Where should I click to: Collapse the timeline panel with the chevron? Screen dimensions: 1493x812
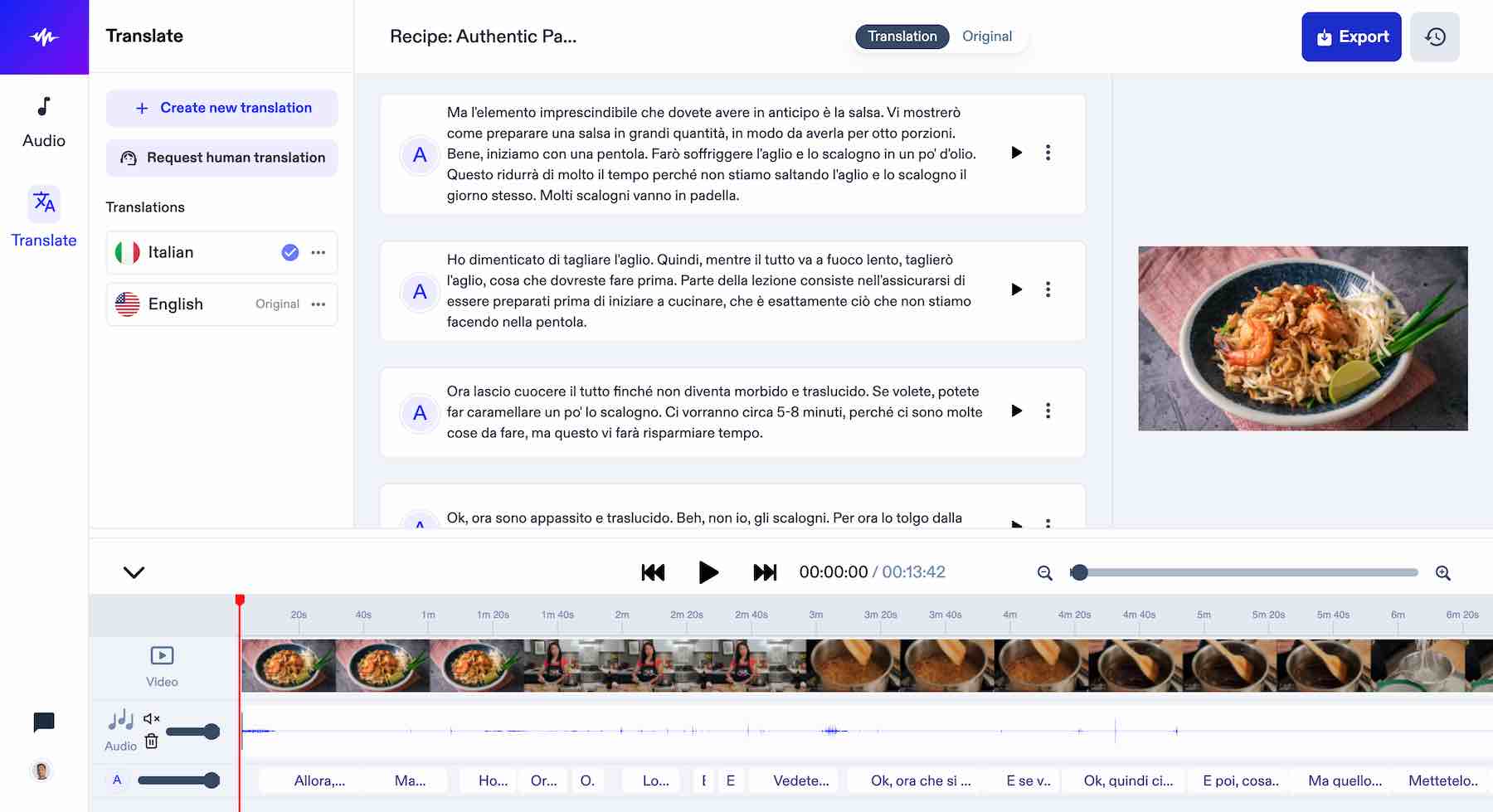[132, 572]
